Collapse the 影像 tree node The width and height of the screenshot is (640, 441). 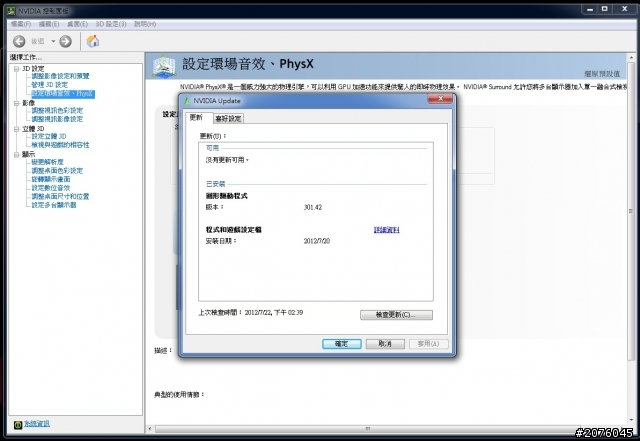click(16, 103)
